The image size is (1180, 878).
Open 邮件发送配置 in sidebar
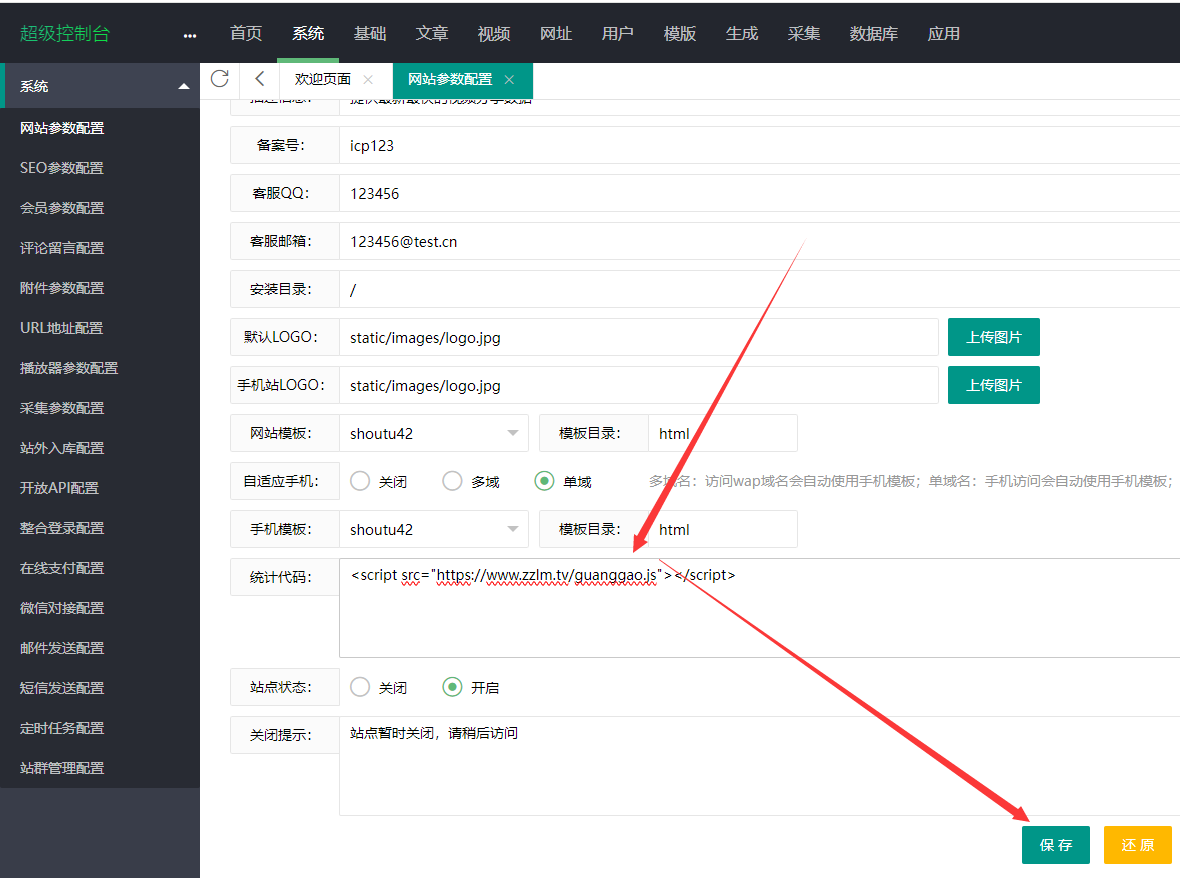62,648
